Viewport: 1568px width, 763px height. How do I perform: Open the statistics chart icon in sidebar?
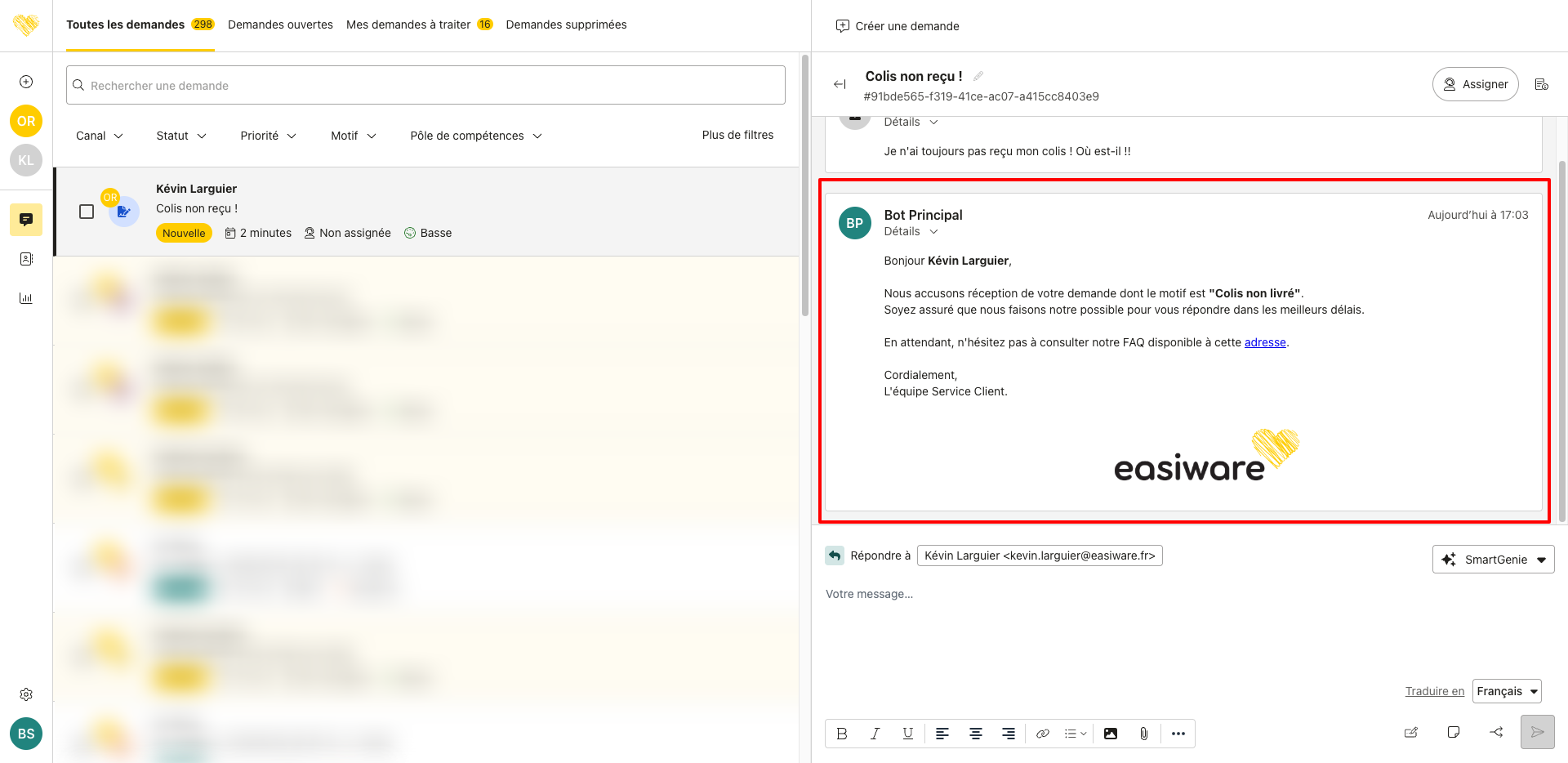coord(26,298)
